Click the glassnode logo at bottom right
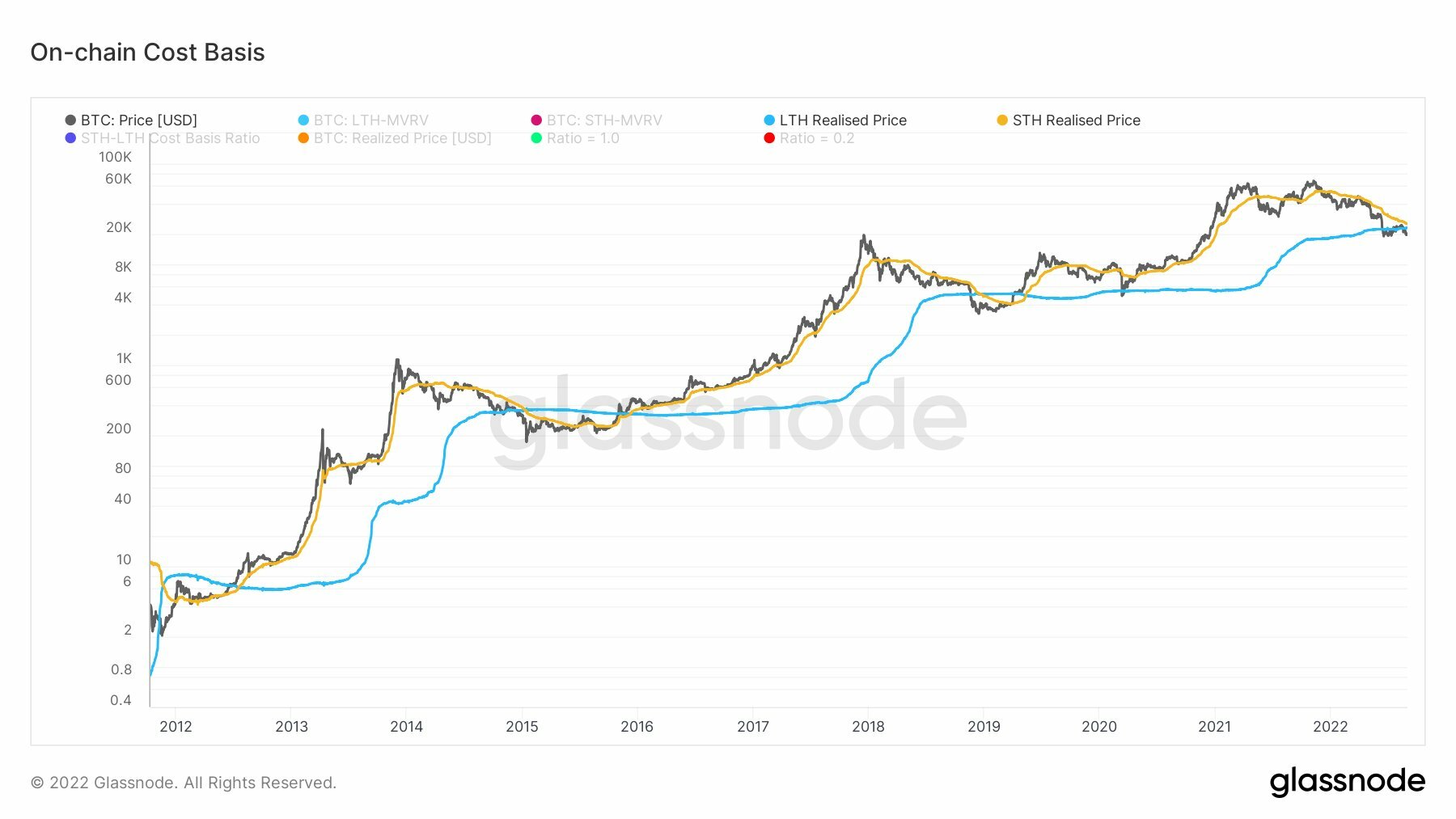The image size is (1456, 819). 1347,781
